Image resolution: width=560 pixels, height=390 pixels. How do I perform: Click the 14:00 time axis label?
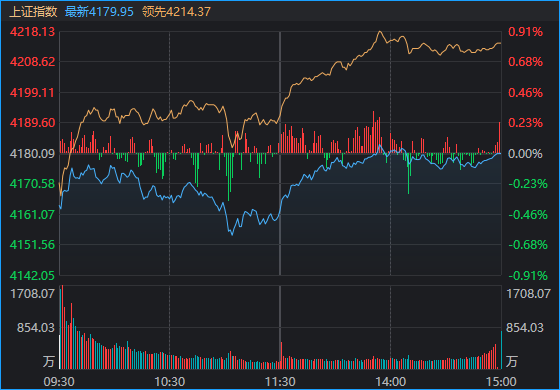(391, 382)
